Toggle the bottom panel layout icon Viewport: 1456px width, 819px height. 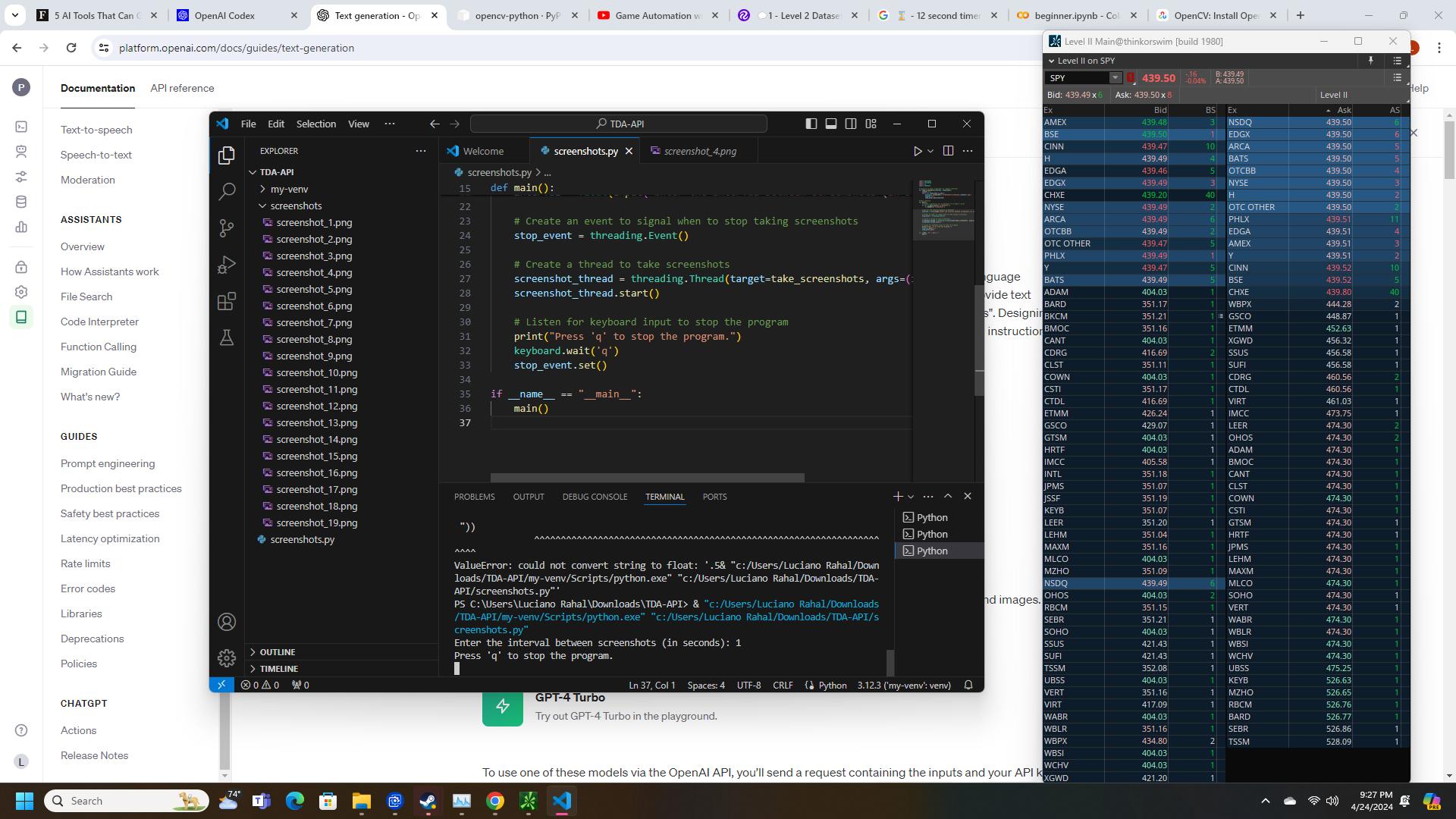(x=831, y=124)
